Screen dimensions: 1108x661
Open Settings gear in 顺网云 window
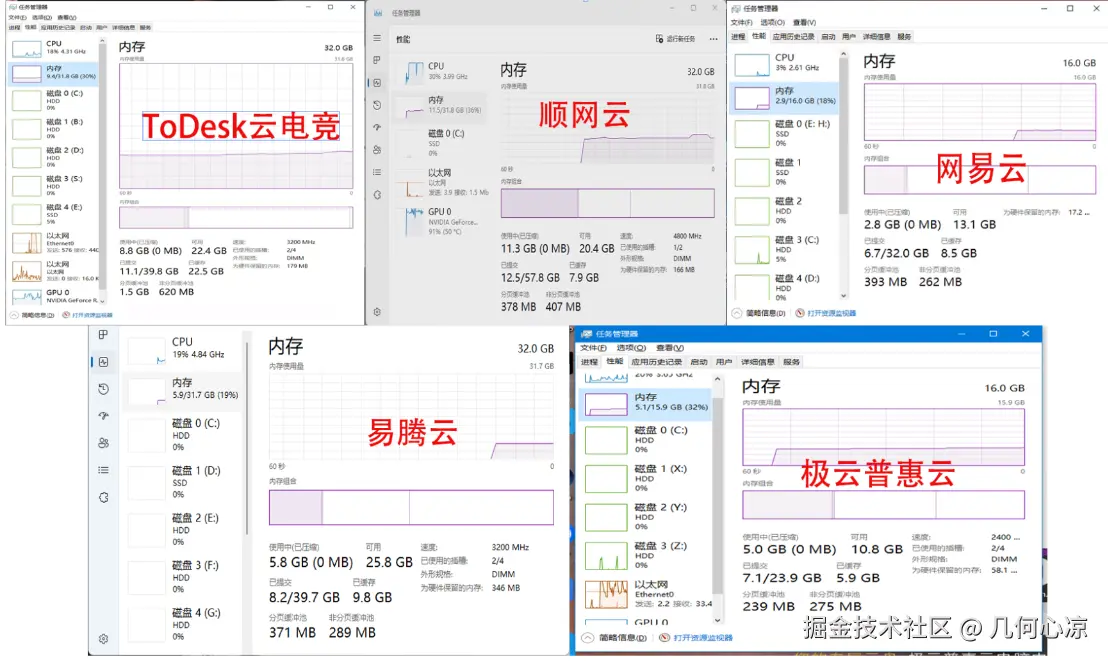(x=377, y=312)
